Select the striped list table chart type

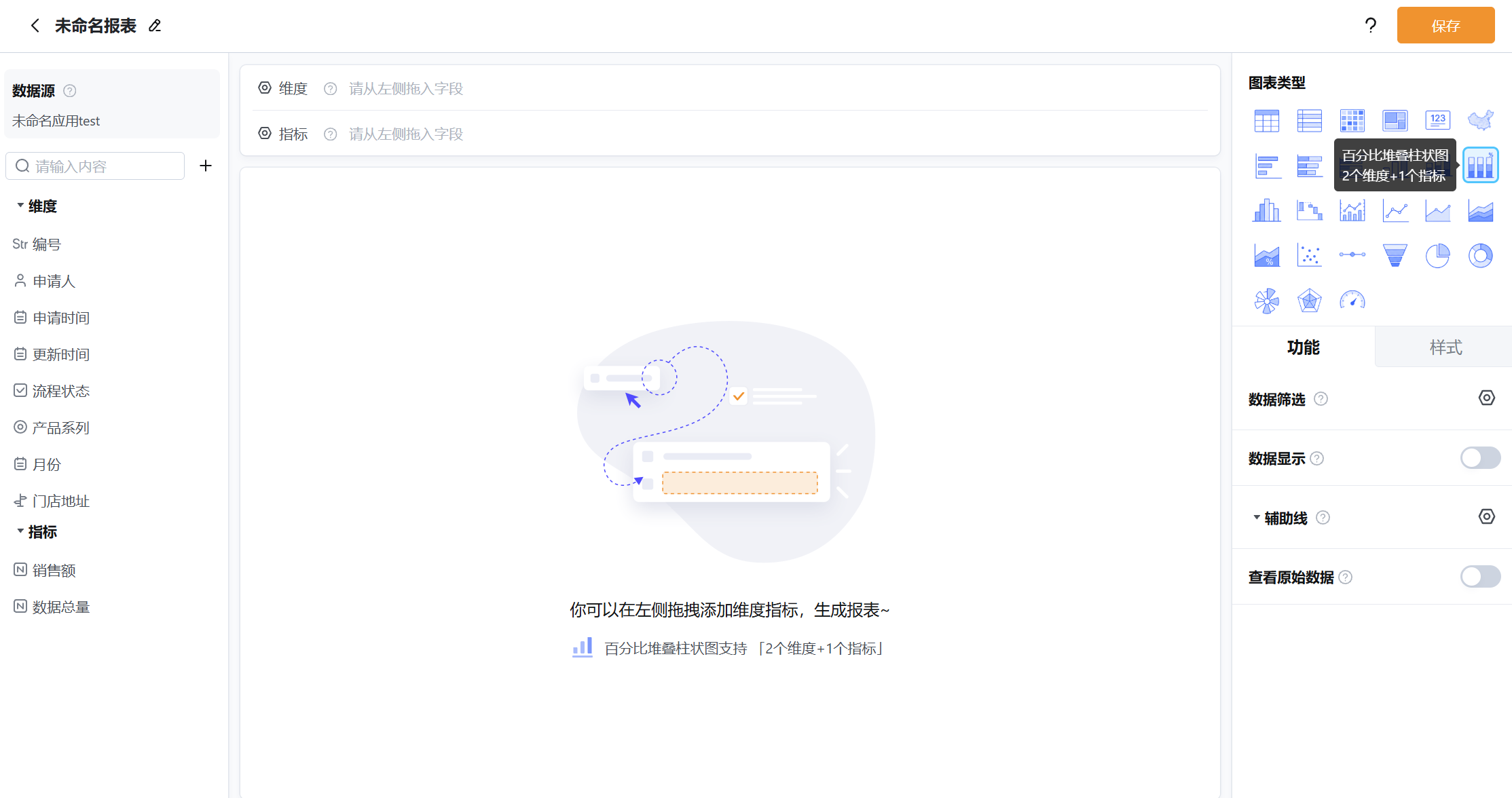[1309, 121]
